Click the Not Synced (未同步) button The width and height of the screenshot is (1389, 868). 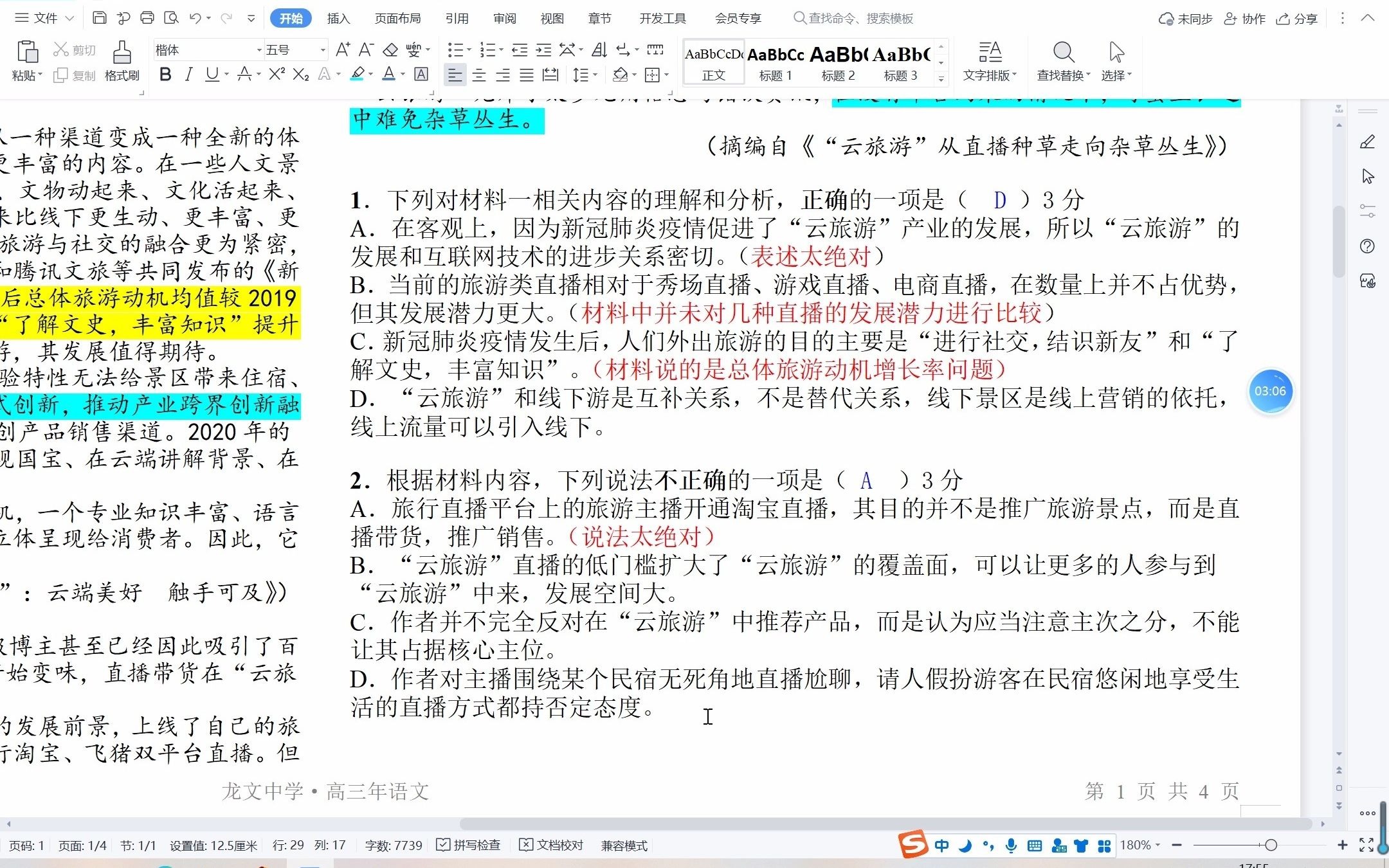coord(1185,19)
